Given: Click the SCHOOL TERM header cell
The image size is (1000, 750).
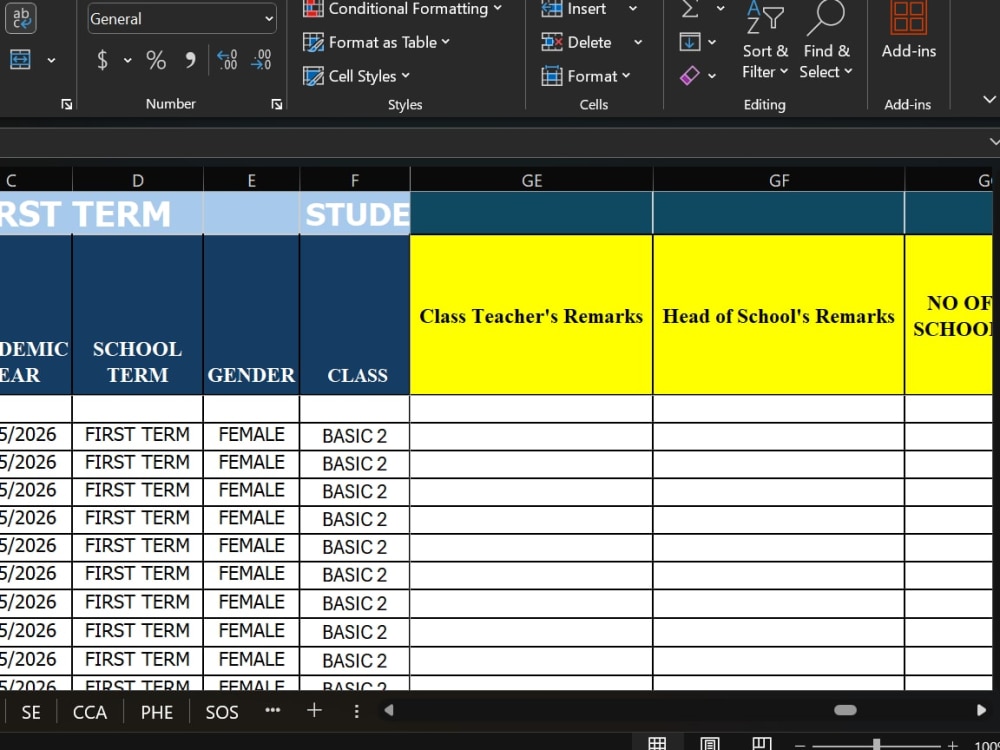Looking at the screenshot, I should click(138, 314).
